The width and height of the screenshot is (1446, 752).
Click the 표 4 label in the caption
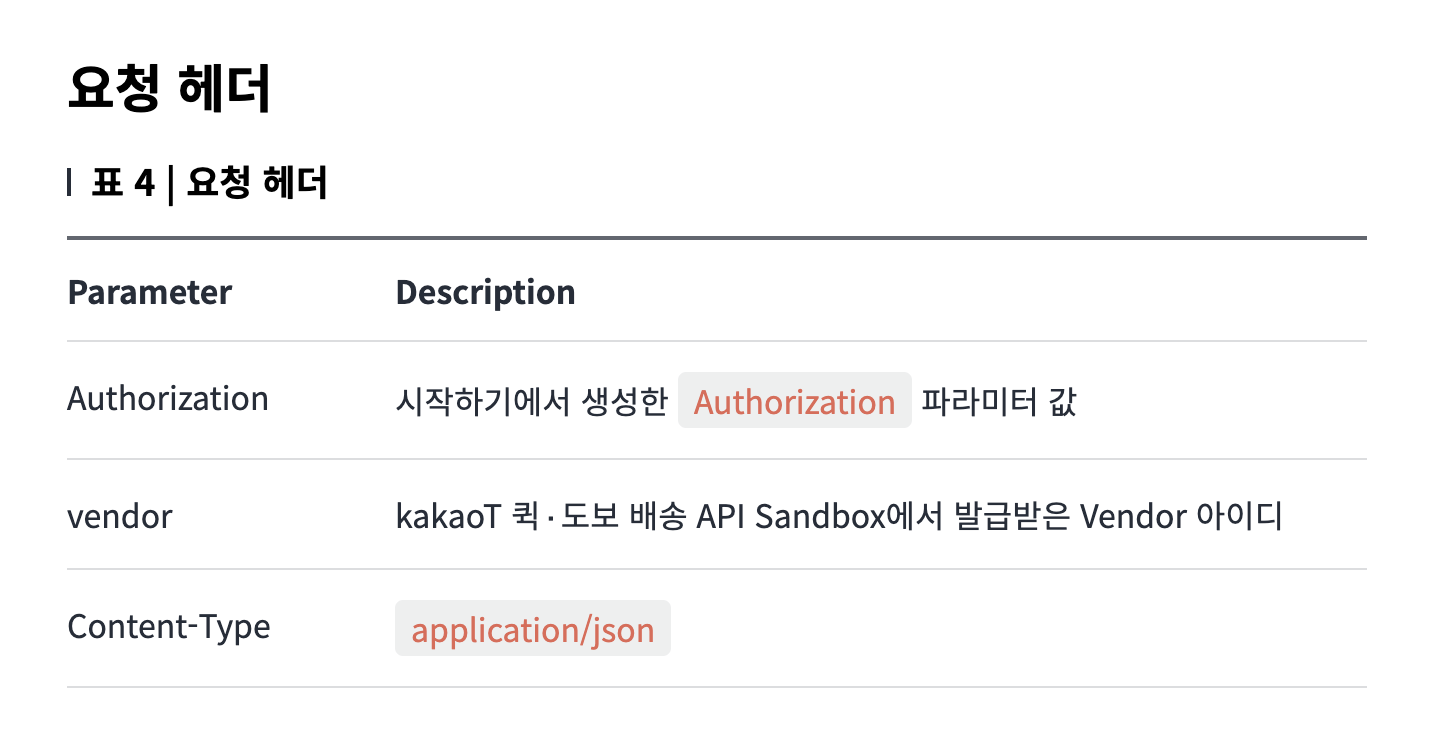pos(123,183)
